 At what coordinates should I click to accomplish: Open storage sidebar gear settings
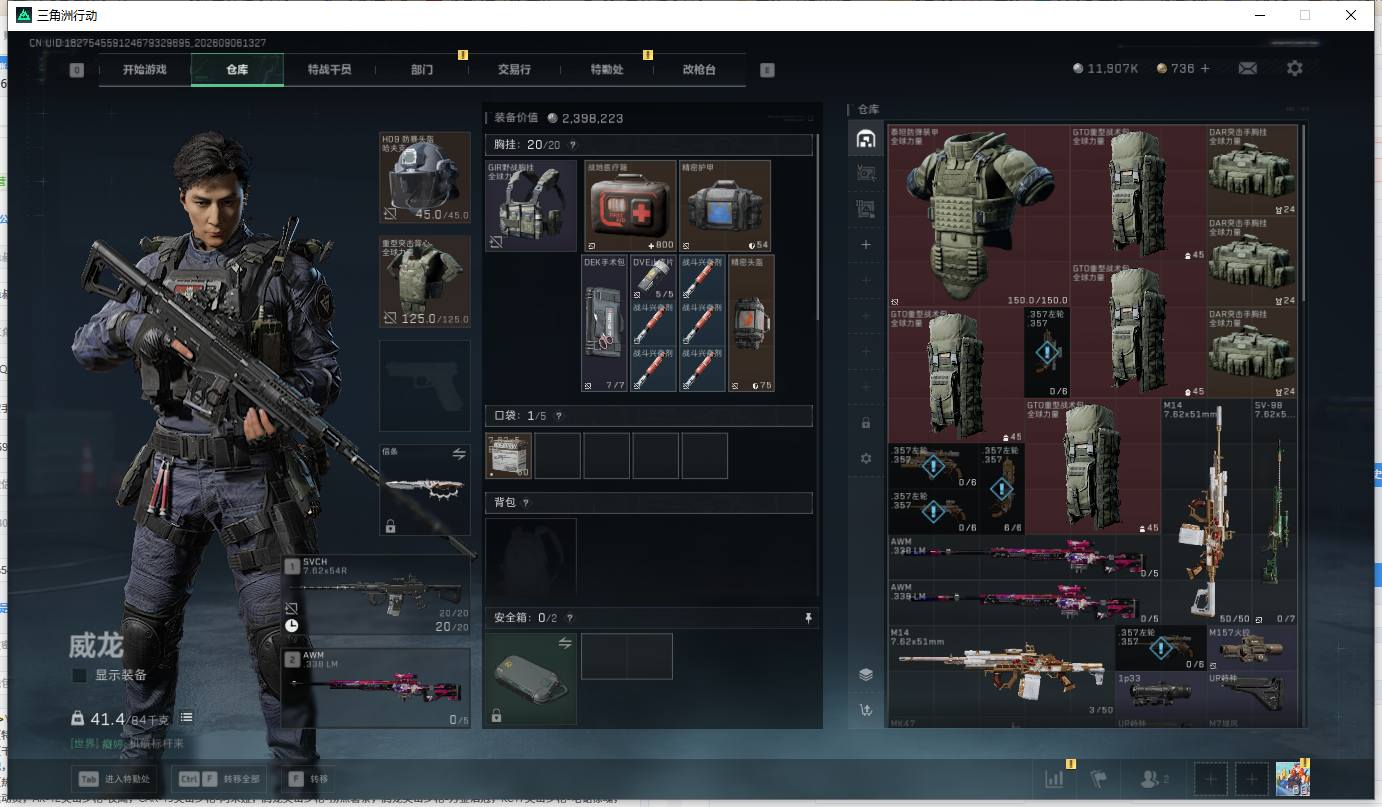click(866, 458)
